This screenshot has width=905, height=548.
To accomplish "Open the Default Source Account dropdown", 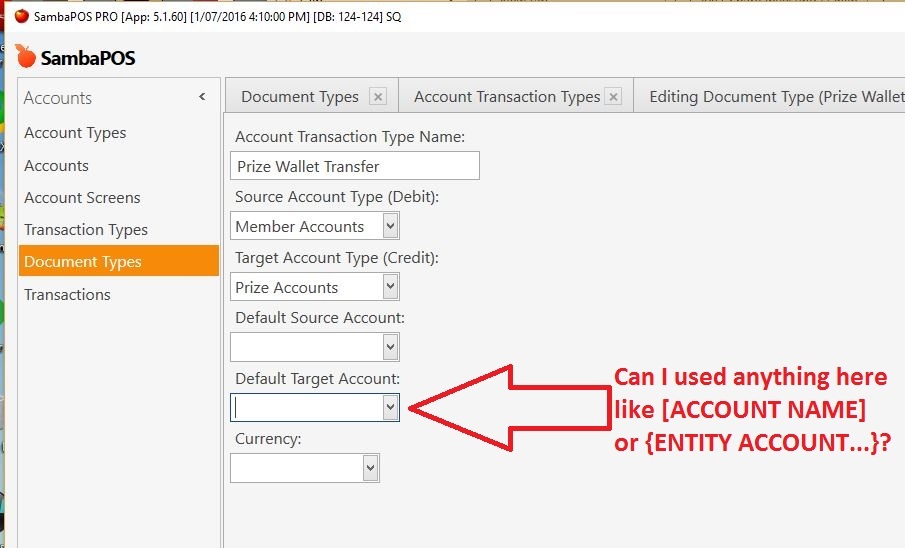I will 390,347.
